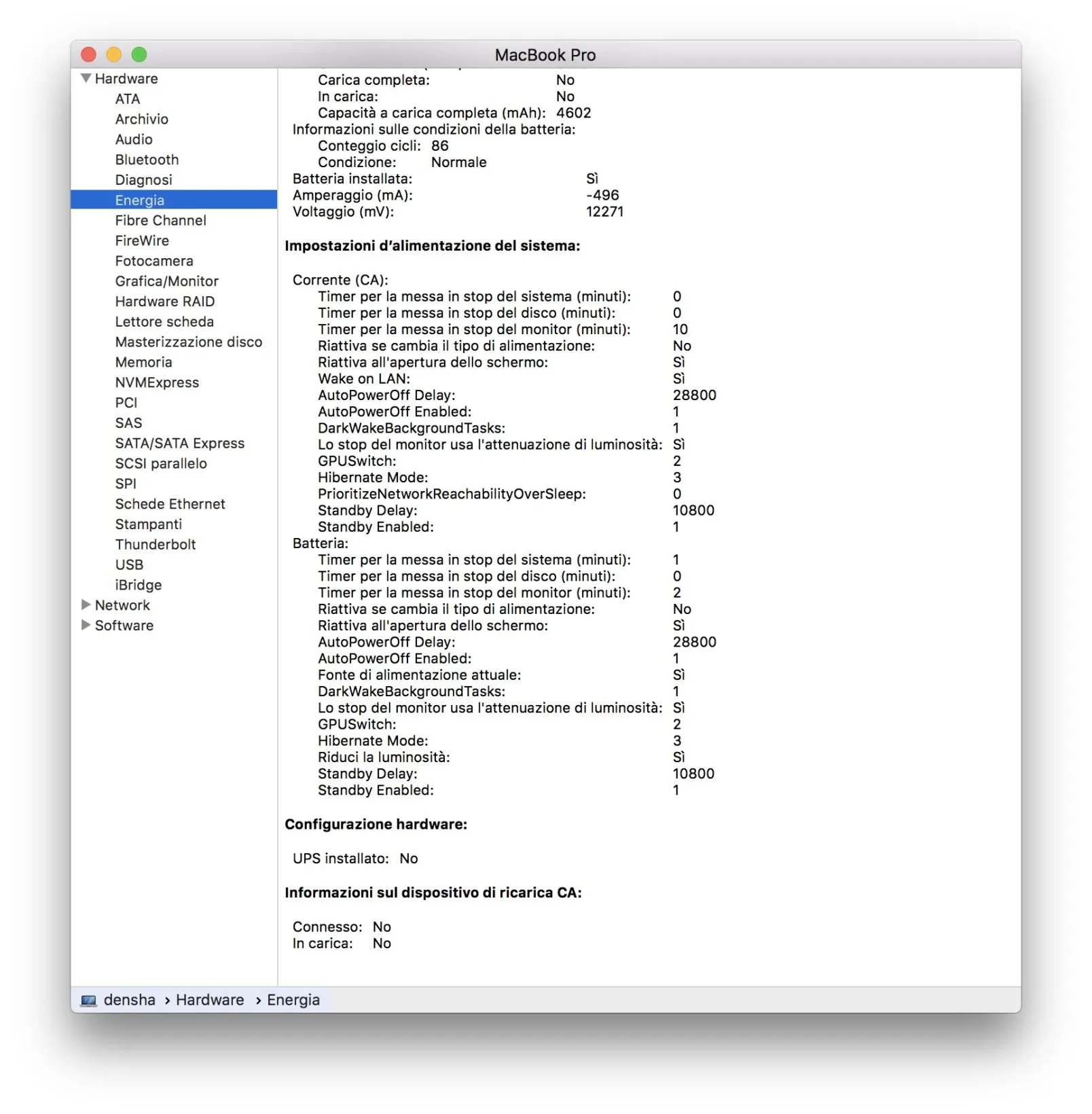Image resolution: width=1092 pixels, height=1114 pixels.
Task: Open the FireWire entry
Action: coord(142,240)
